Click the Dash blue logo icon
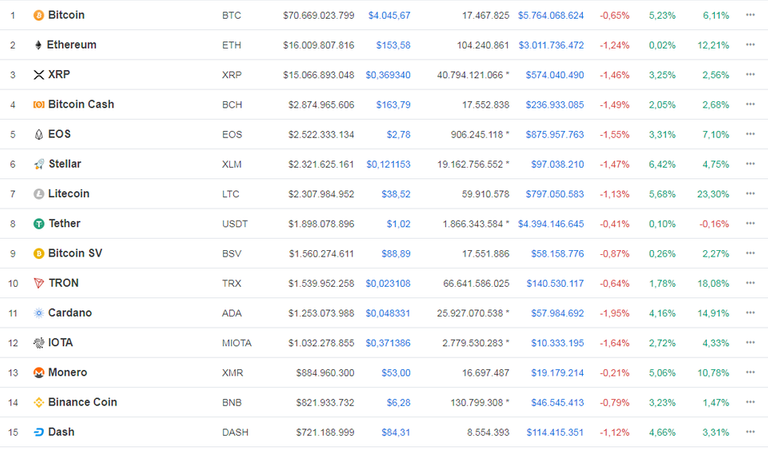This screenshot has height=449, width=768. [x=38, y=432]
